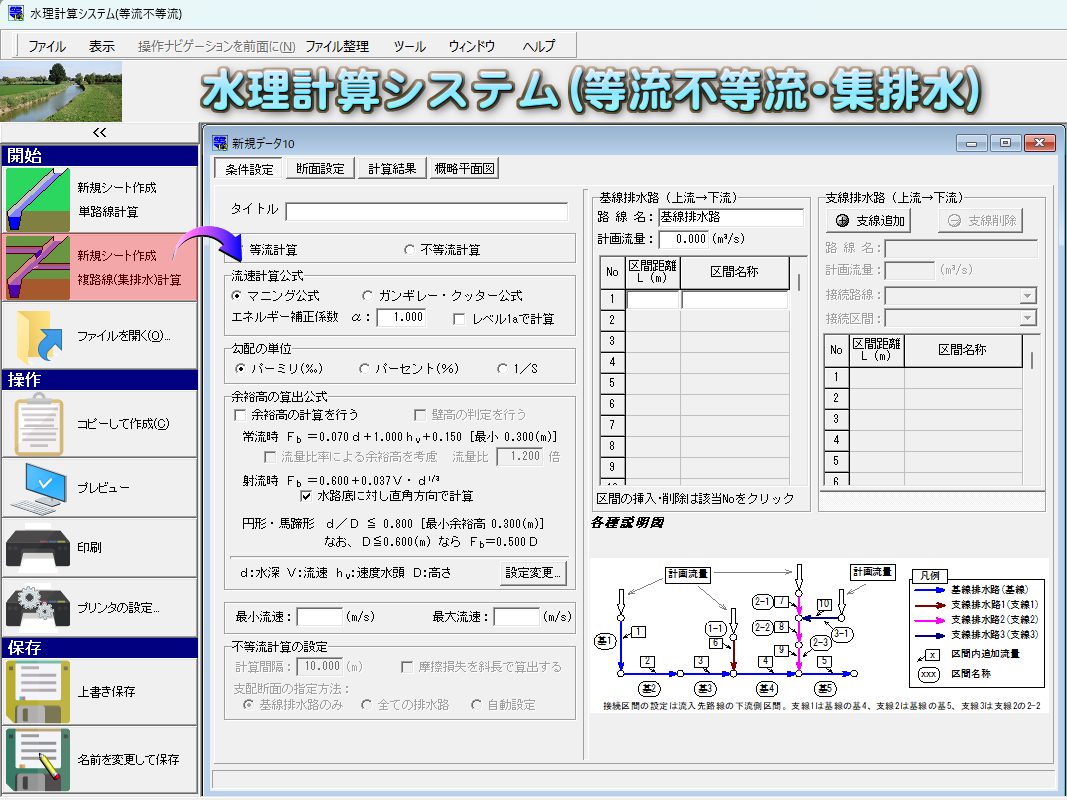The width and height of the screenshot is (1067, 800).
Task: Click コピーして作成(C) label
Action: click(x=122, y=424)
